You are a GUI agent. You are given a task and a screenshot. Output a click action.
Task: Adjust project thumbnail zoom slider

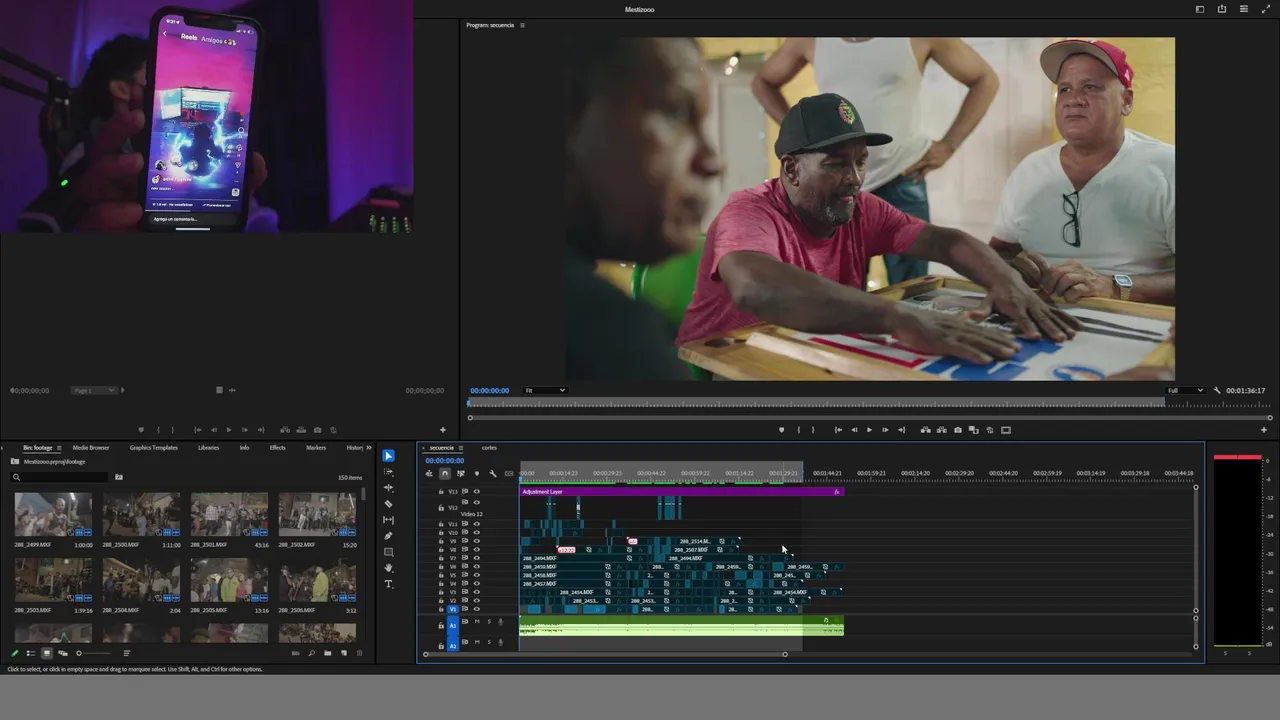coord(94,653)
